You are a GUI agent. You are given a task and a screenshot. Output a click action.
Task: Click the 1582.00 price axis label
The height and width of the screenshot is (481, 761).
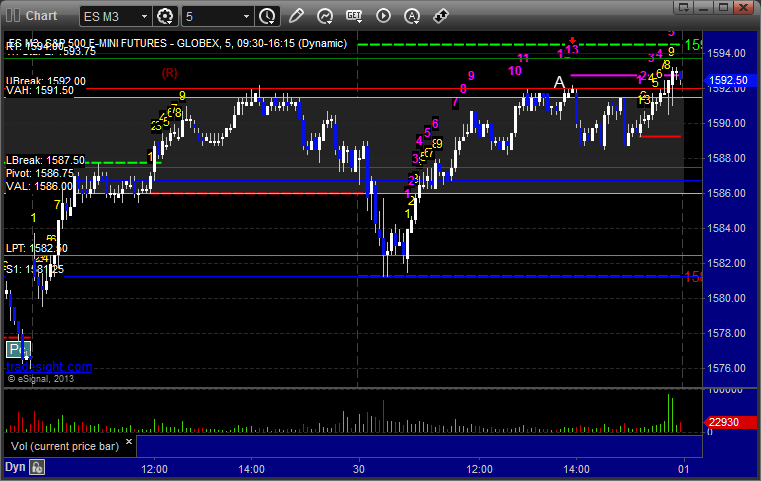tap(727, 263)
